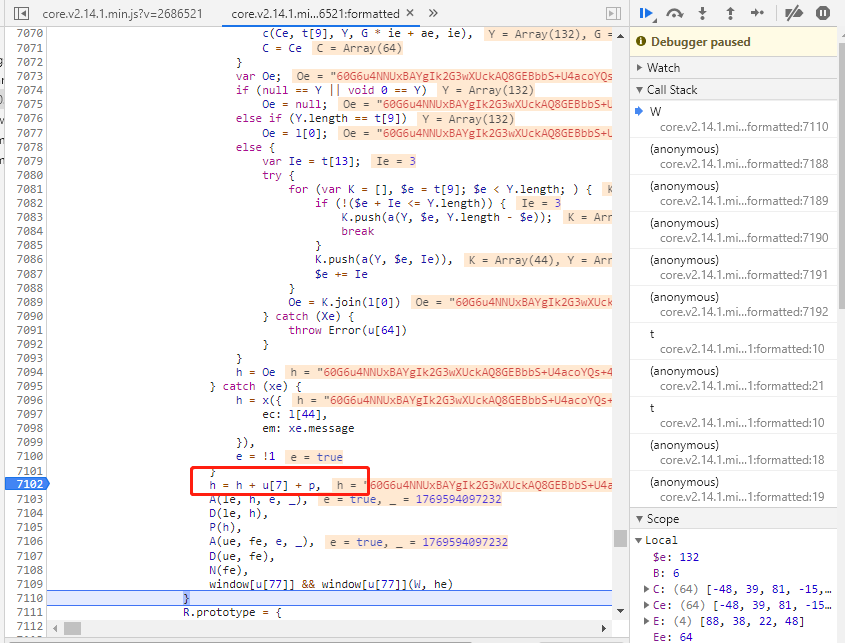Step out of current function
Screen dimensions: 845x643
point(730,13)
